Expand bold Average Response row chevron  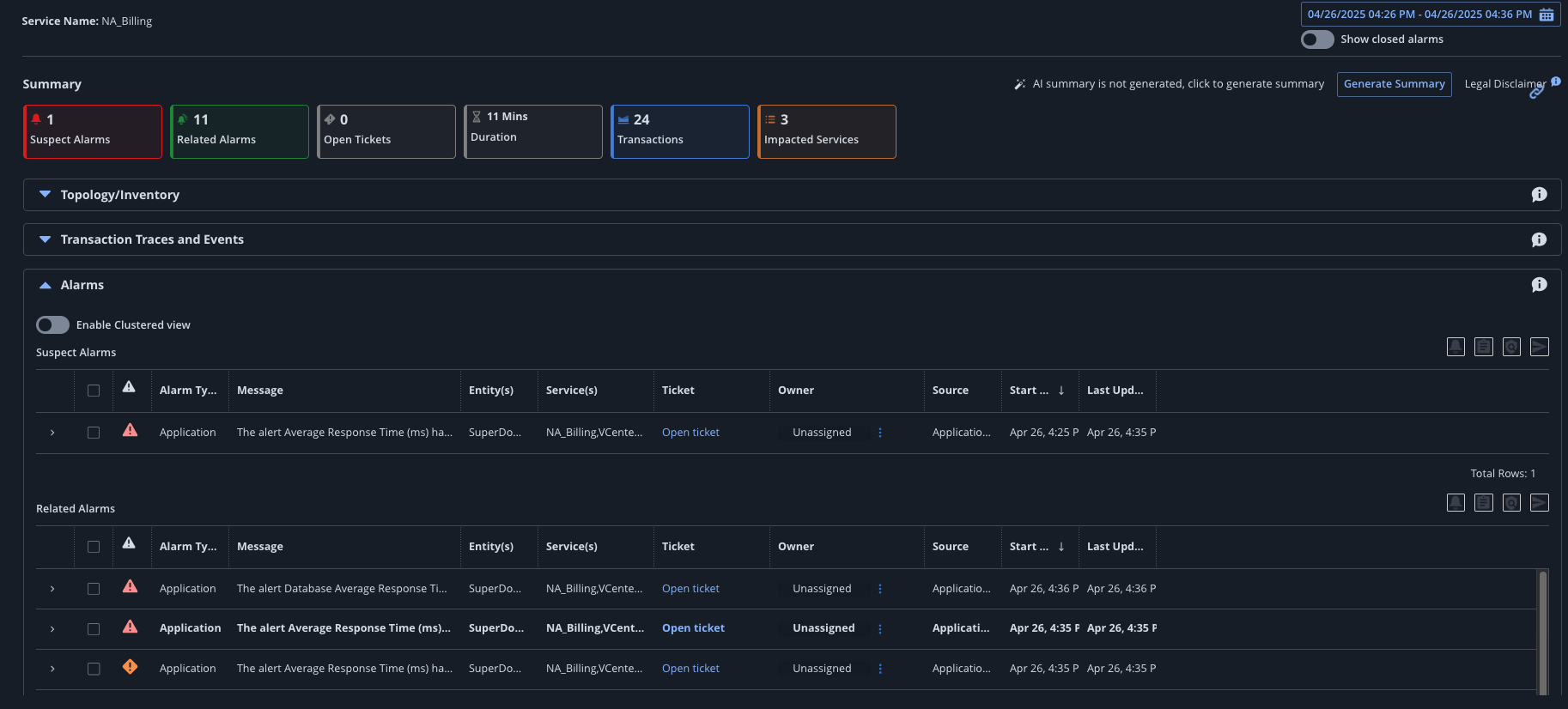point(52,629)
